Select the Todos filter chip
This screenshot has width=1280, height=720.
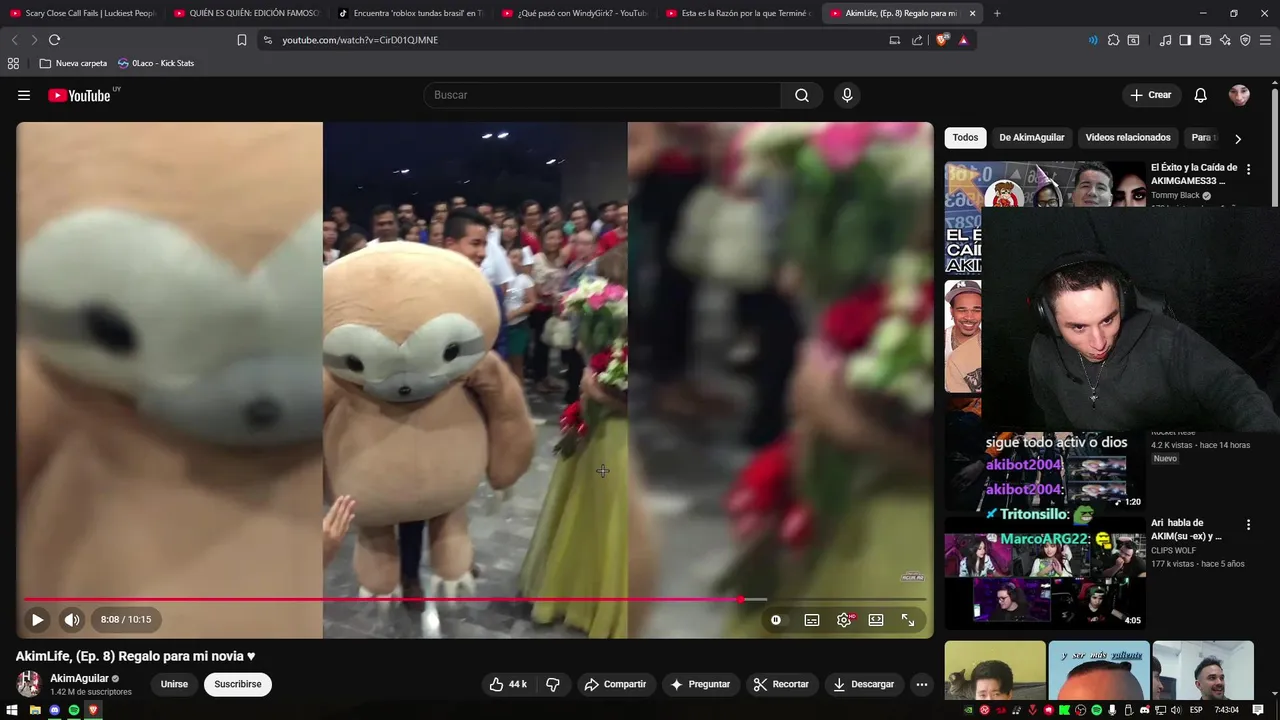(965, 137)
